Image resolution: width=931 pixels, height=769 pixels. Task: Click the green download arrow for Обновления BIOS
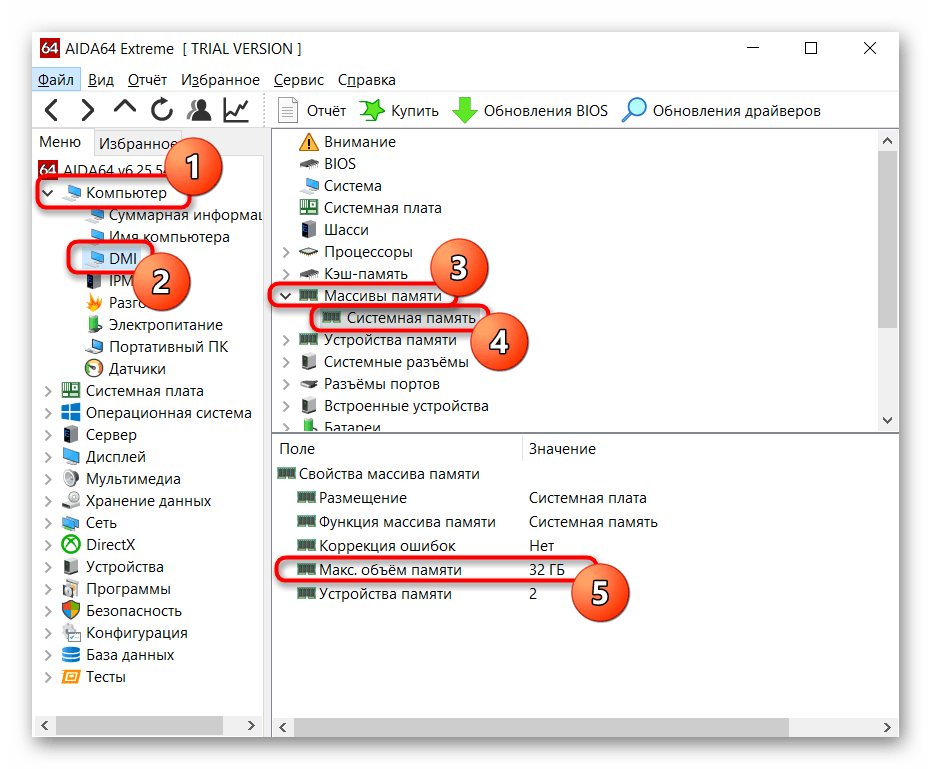coord(464,110)
